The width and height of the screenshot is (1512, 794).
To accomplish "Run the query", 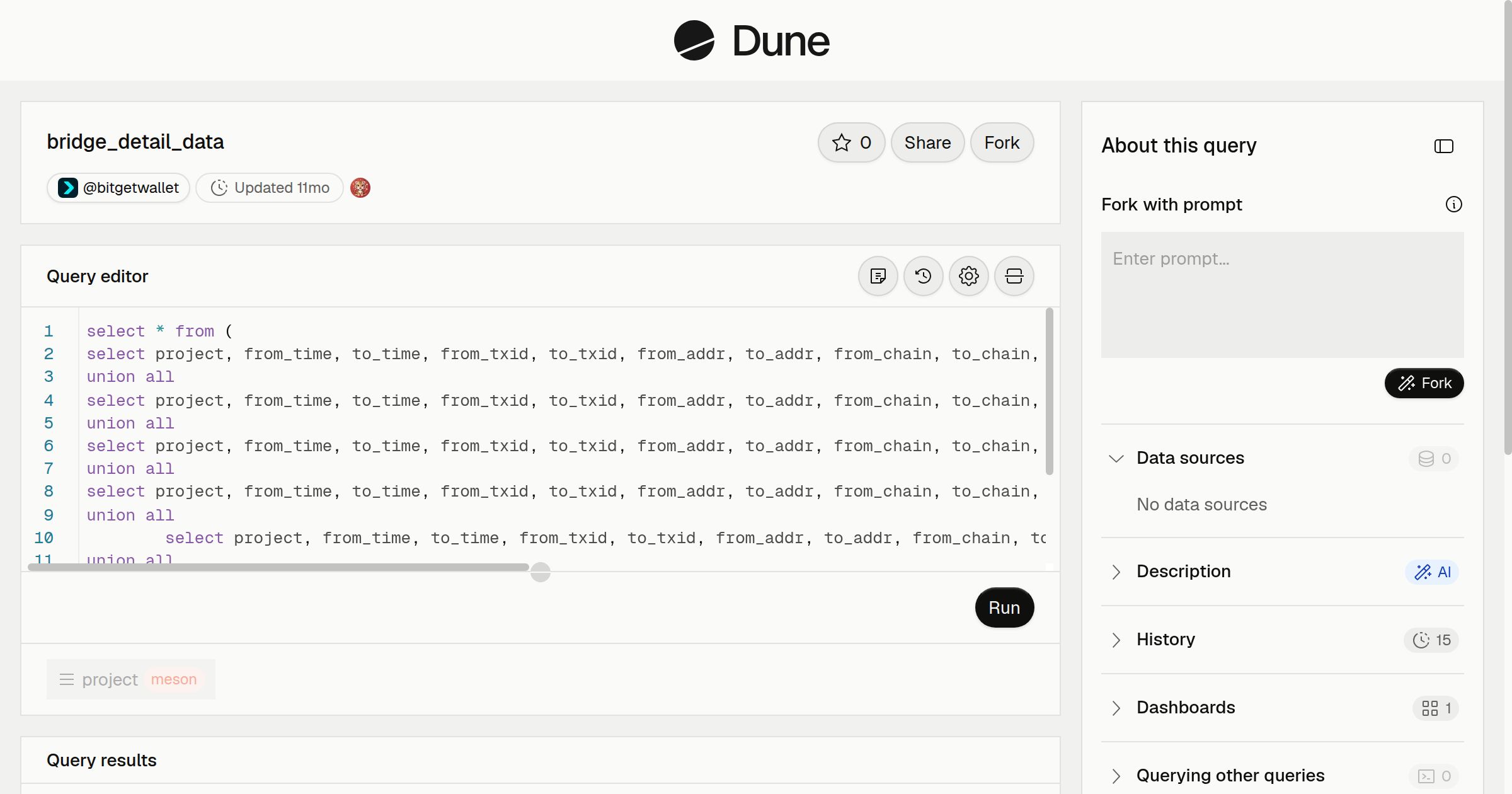I will click(1004, 607).
